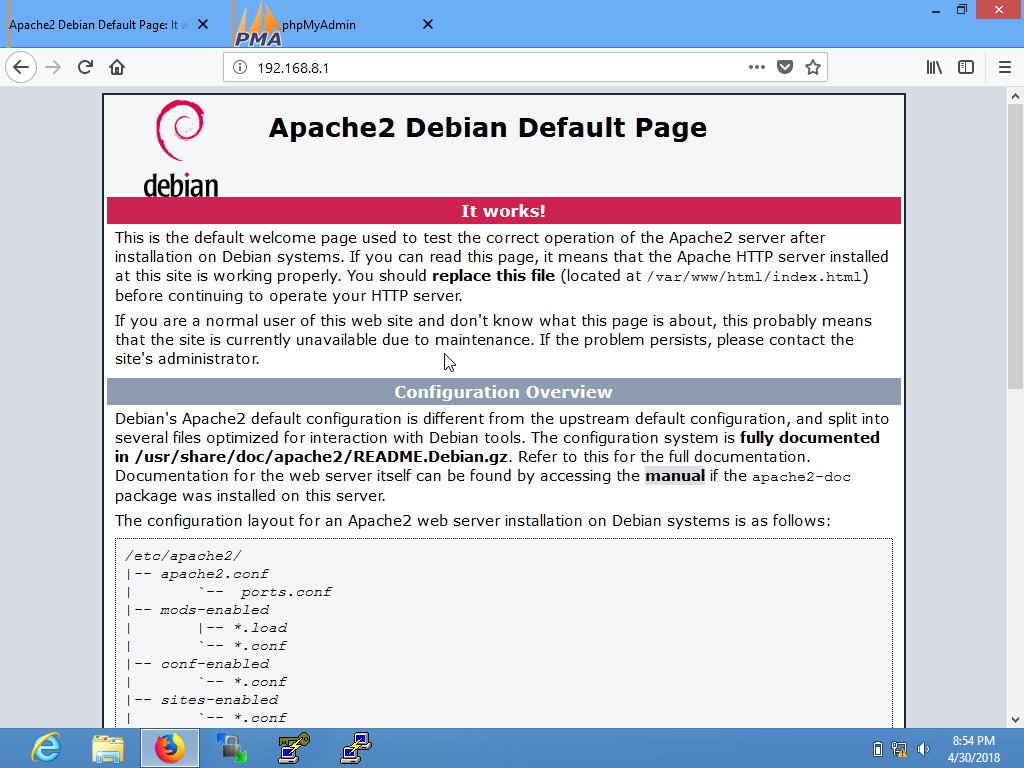
Task: Click the Firefox taskbar icon
Action: tap(170, 748)
